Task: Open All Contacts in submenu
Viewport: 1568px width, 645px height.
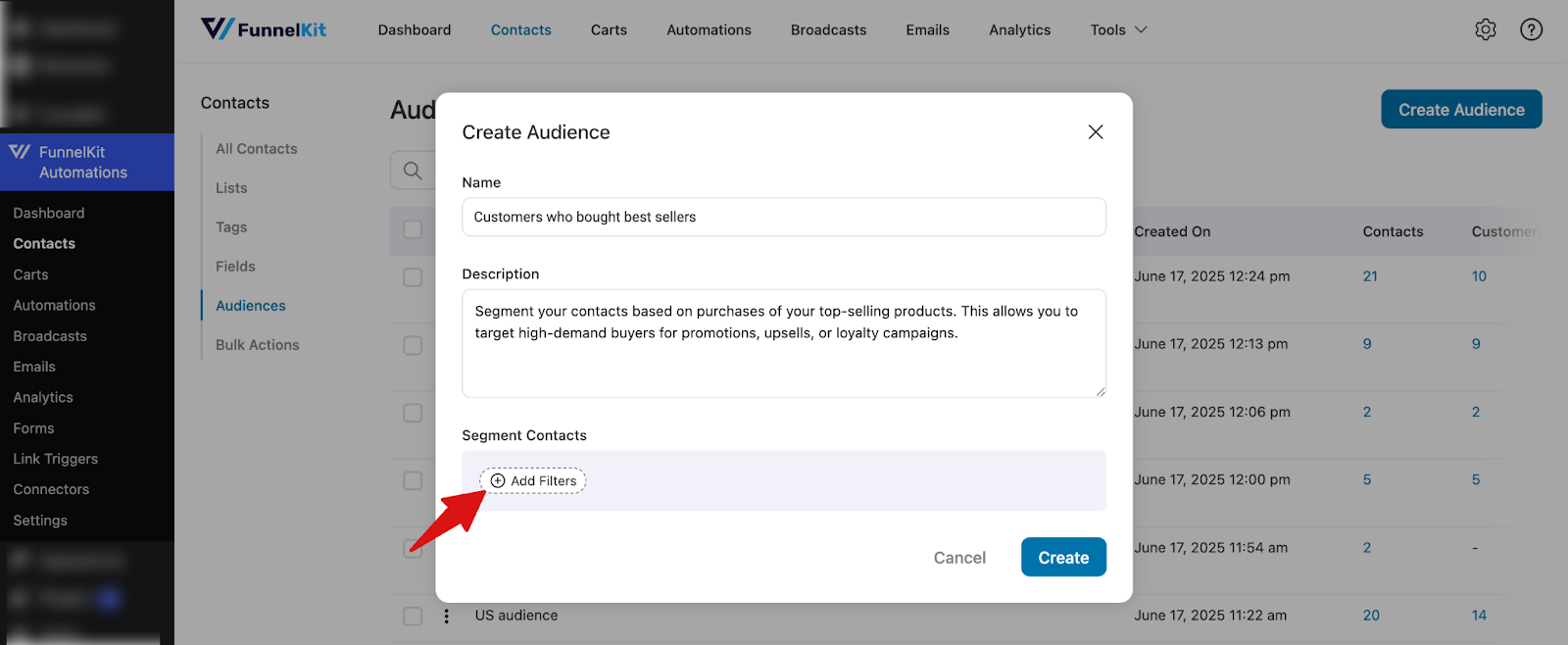Action: pos(256,148)
